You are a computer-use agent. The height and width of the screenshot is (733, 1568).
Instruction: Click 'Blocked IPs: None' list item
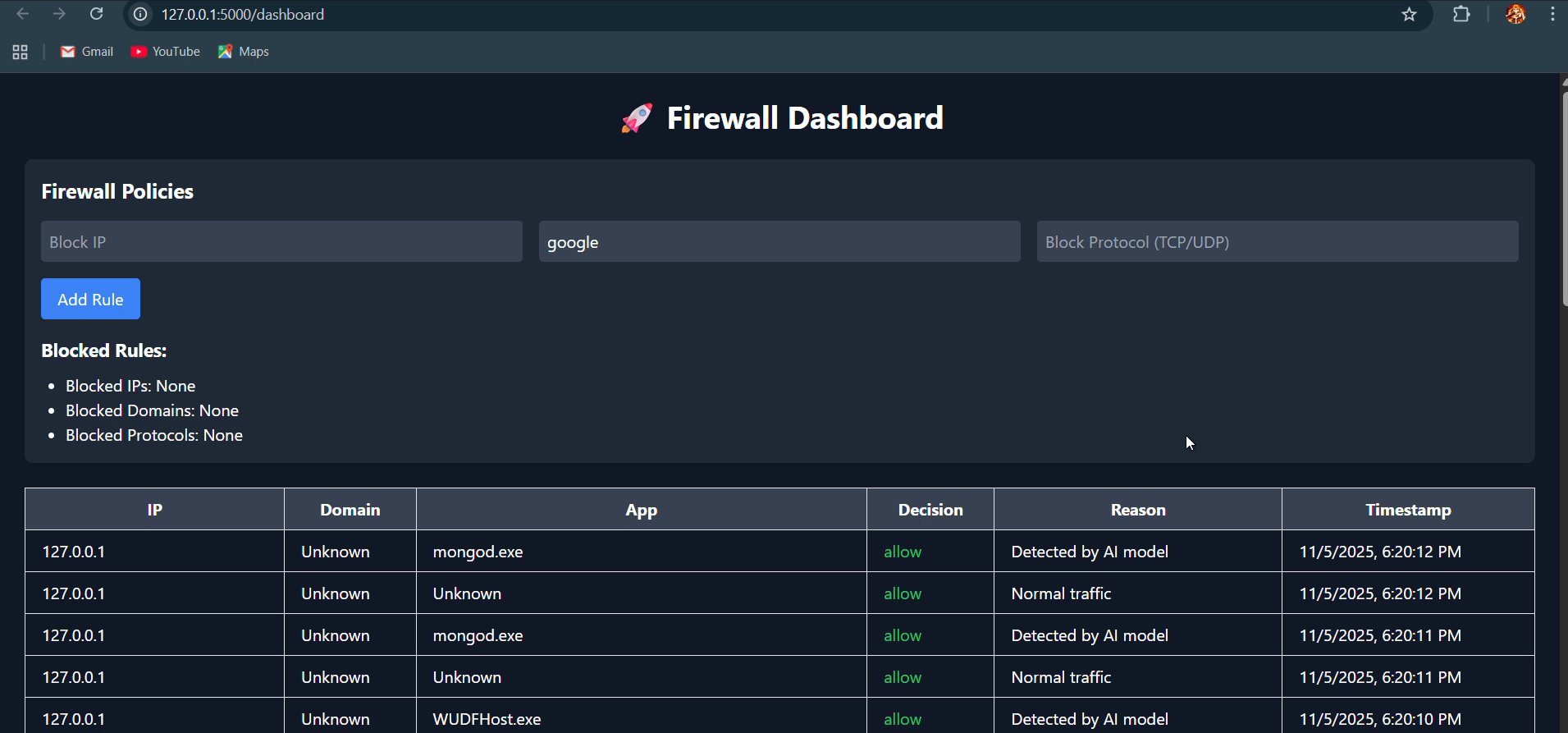click(130, 386)
